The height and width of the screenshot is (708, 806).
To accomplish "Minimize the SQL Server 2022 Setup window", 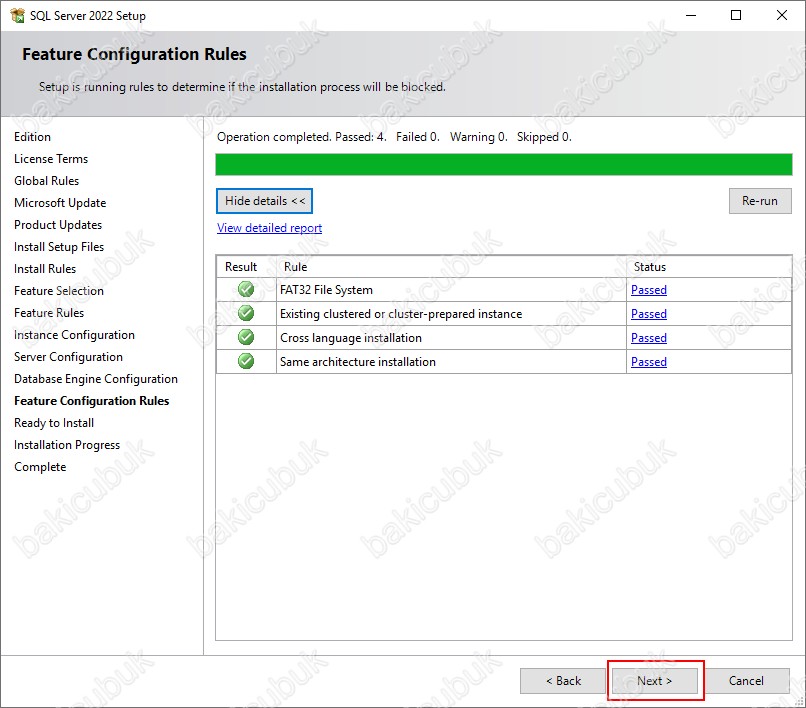I will (691, 15).
